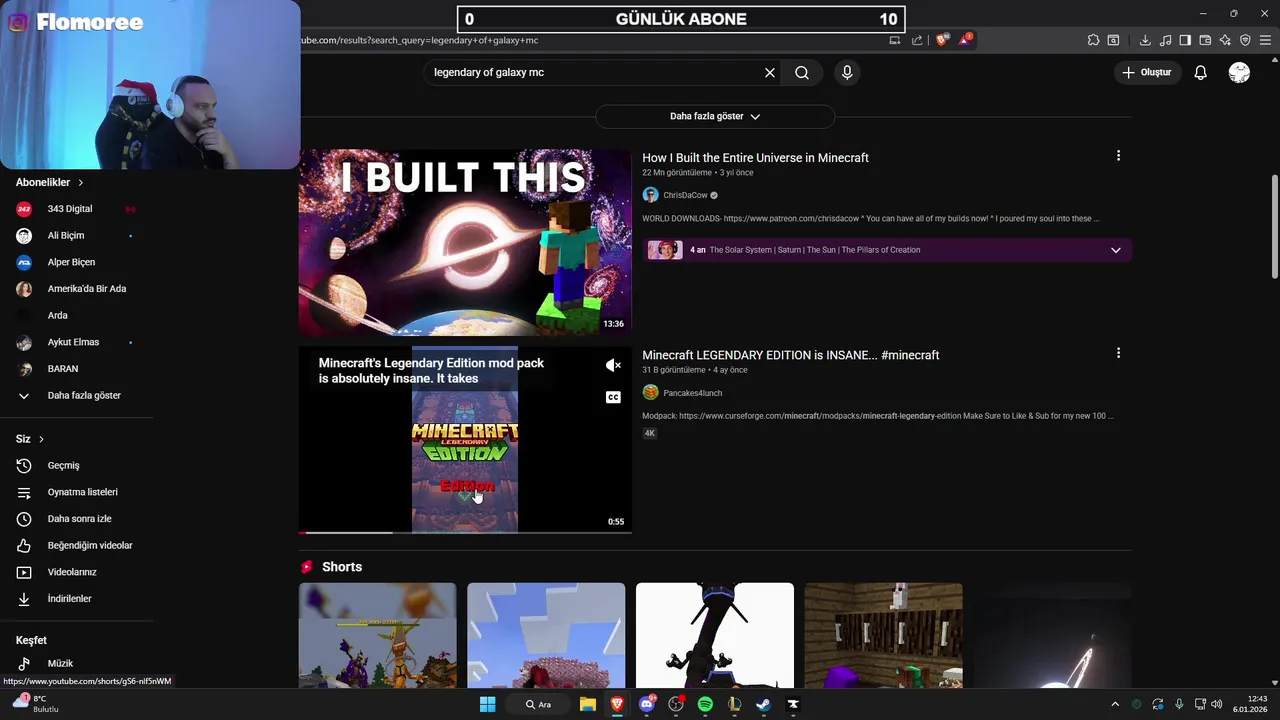
Task: Open Oynatma listeleri playlists
Action: pyautogui.click(x=77, y=492)
